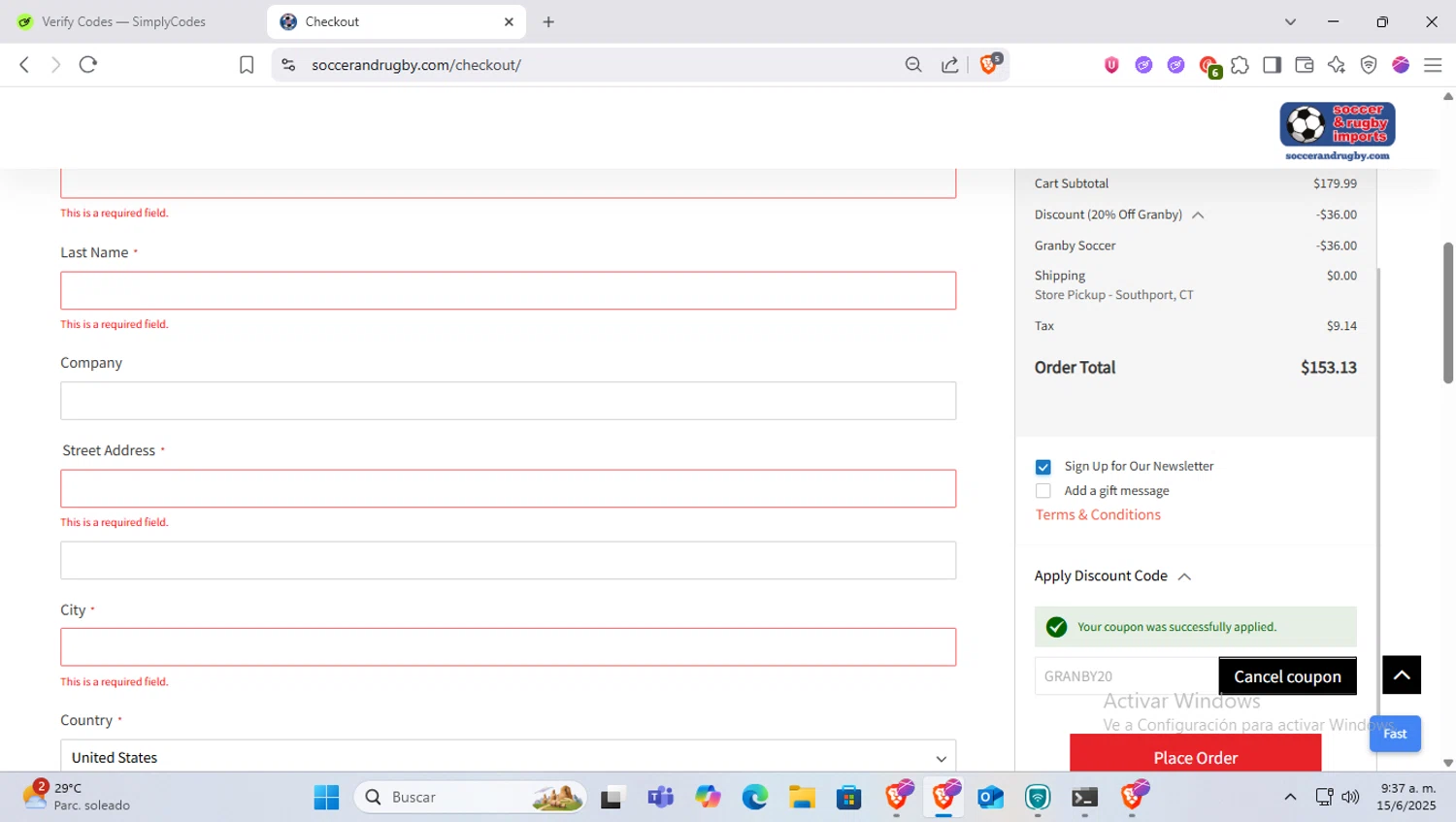
Task: Click the Order Total amount $153.13
Action: (x=1329, y=368)
